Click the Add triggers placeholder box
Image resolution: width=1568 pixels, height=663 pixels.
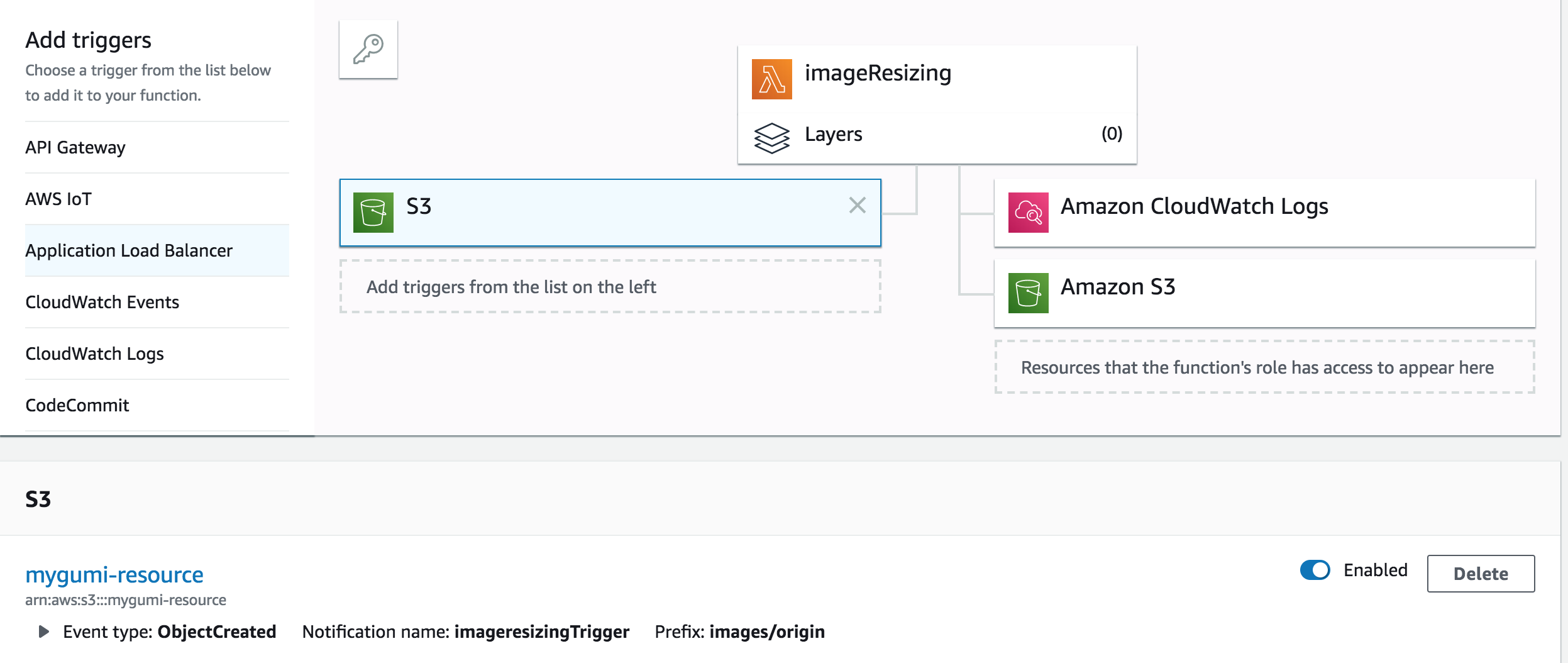(x=610, y=287)
